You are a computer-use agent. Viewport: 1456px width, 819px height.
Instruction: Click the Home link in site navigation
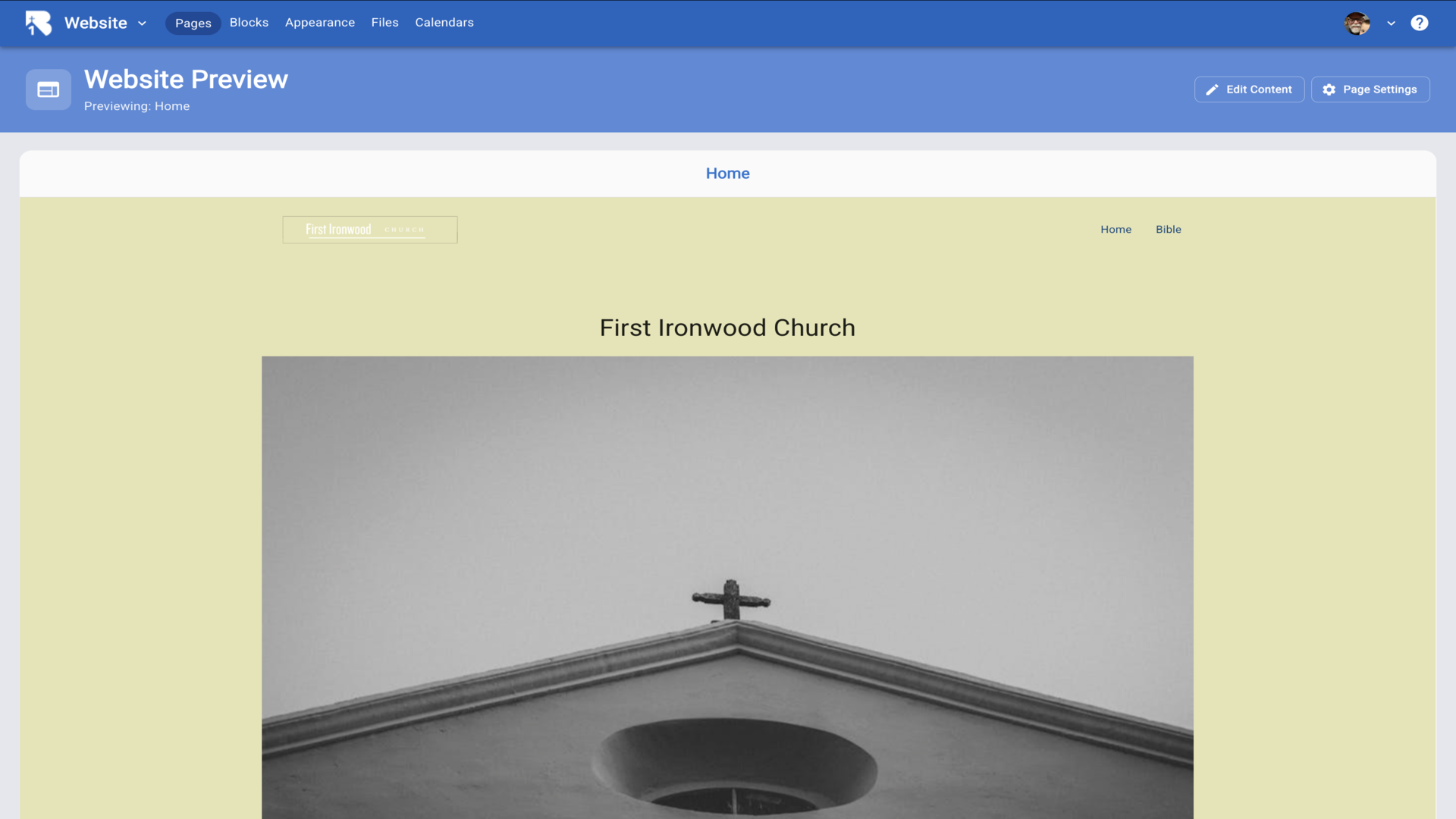pyautogui.click(x=1116, y=229)
